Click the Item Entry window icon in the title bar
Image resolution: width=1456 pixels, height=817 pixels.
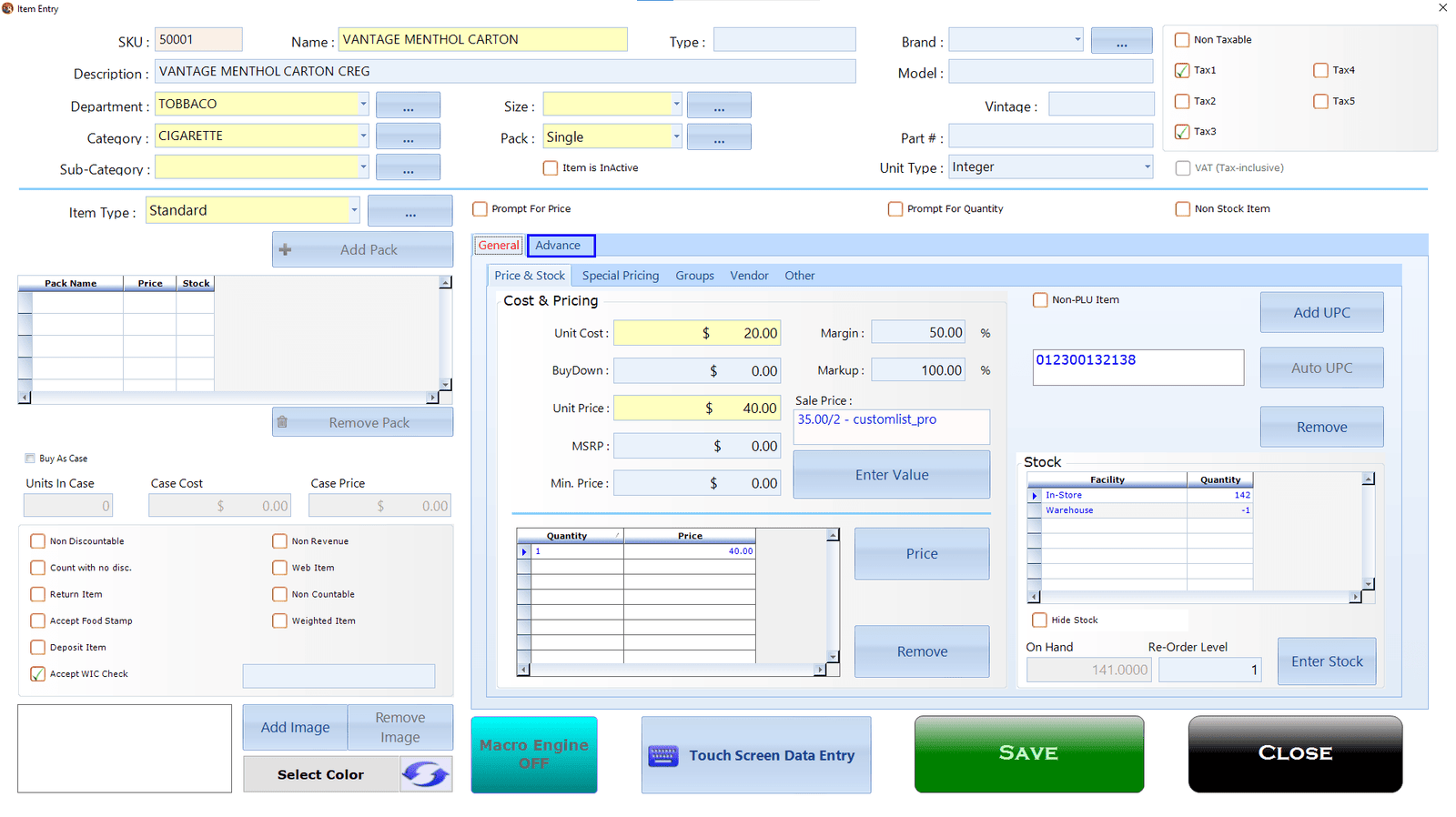(8, 8)
